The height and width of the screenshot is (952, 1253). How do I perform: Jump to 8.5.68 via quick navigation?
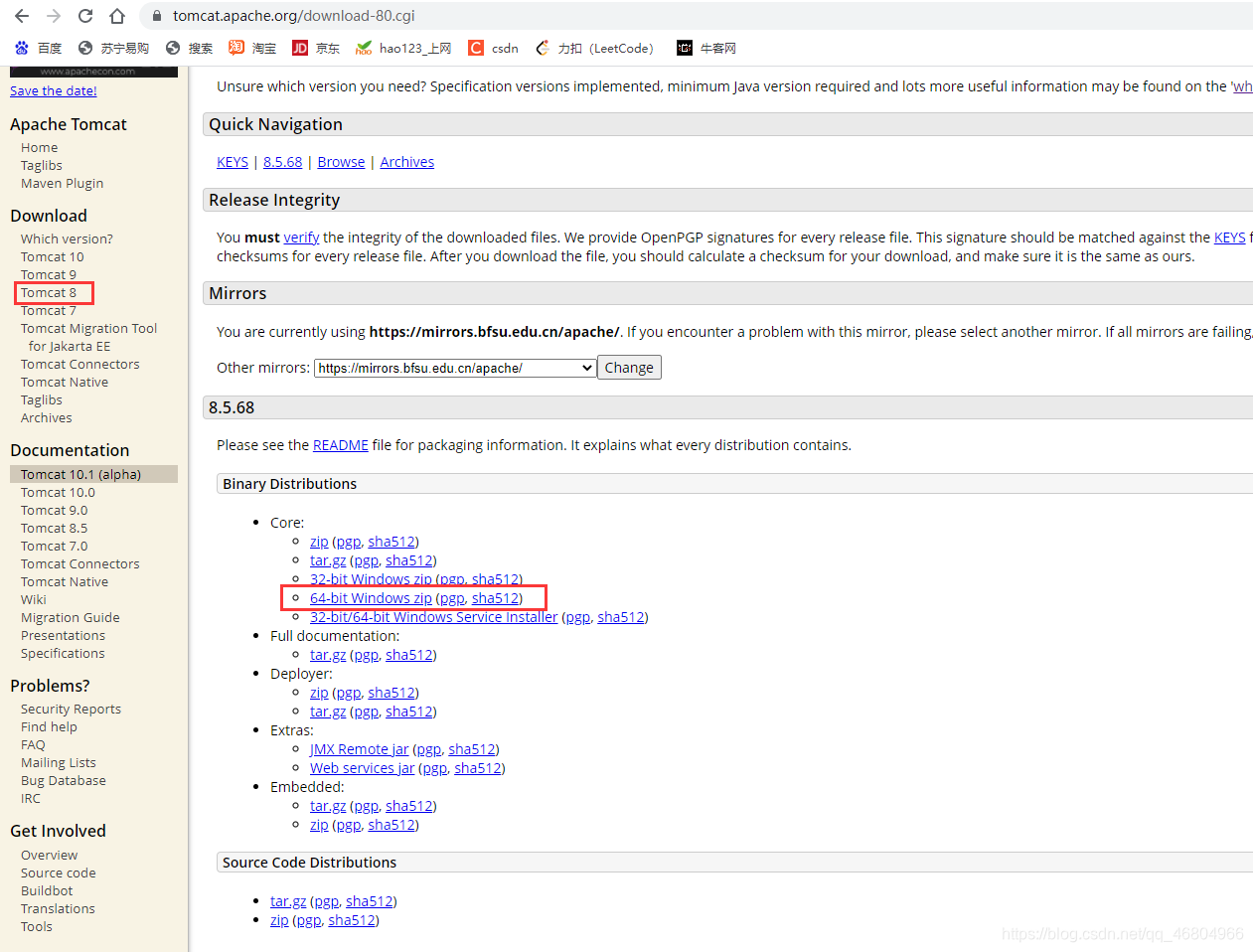282,162
